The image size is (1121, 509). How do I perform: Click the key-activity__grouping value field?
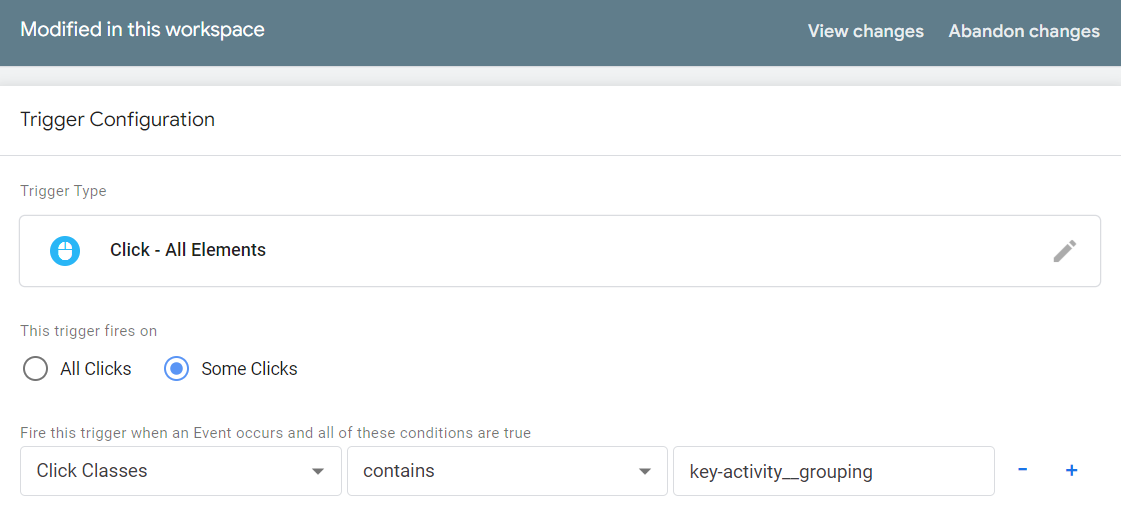(x=833, y=471)
